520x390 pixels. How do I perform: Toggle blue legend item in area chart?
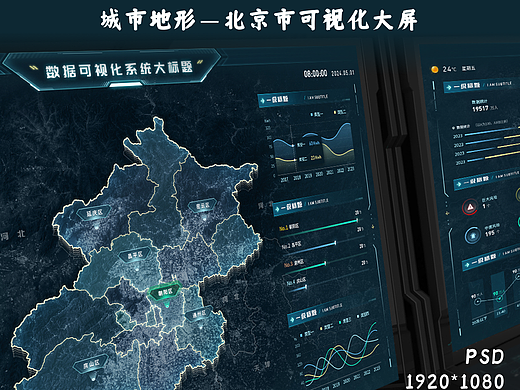[x=317, y=114]
